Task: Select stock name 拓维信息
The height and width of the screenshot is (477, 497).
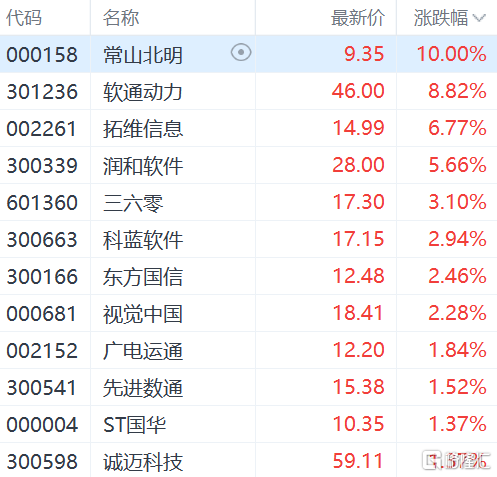Action: coord(143,129)
